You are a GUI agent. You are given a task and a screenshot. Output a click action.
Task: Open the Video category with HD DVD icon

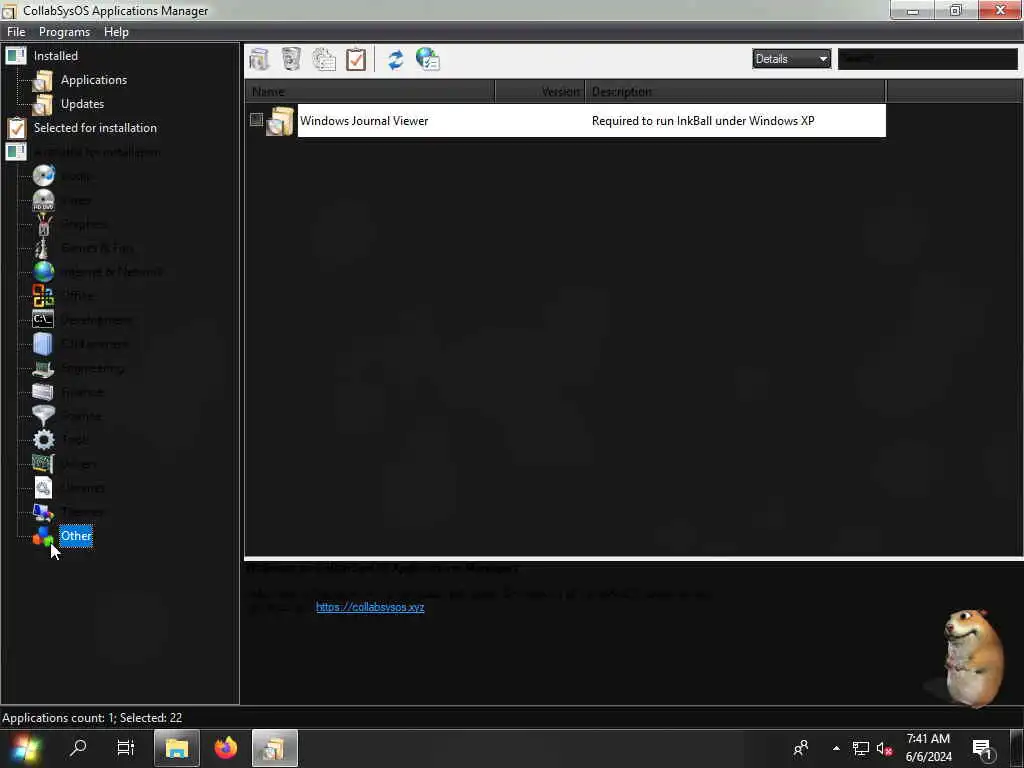tap(44, 200)
